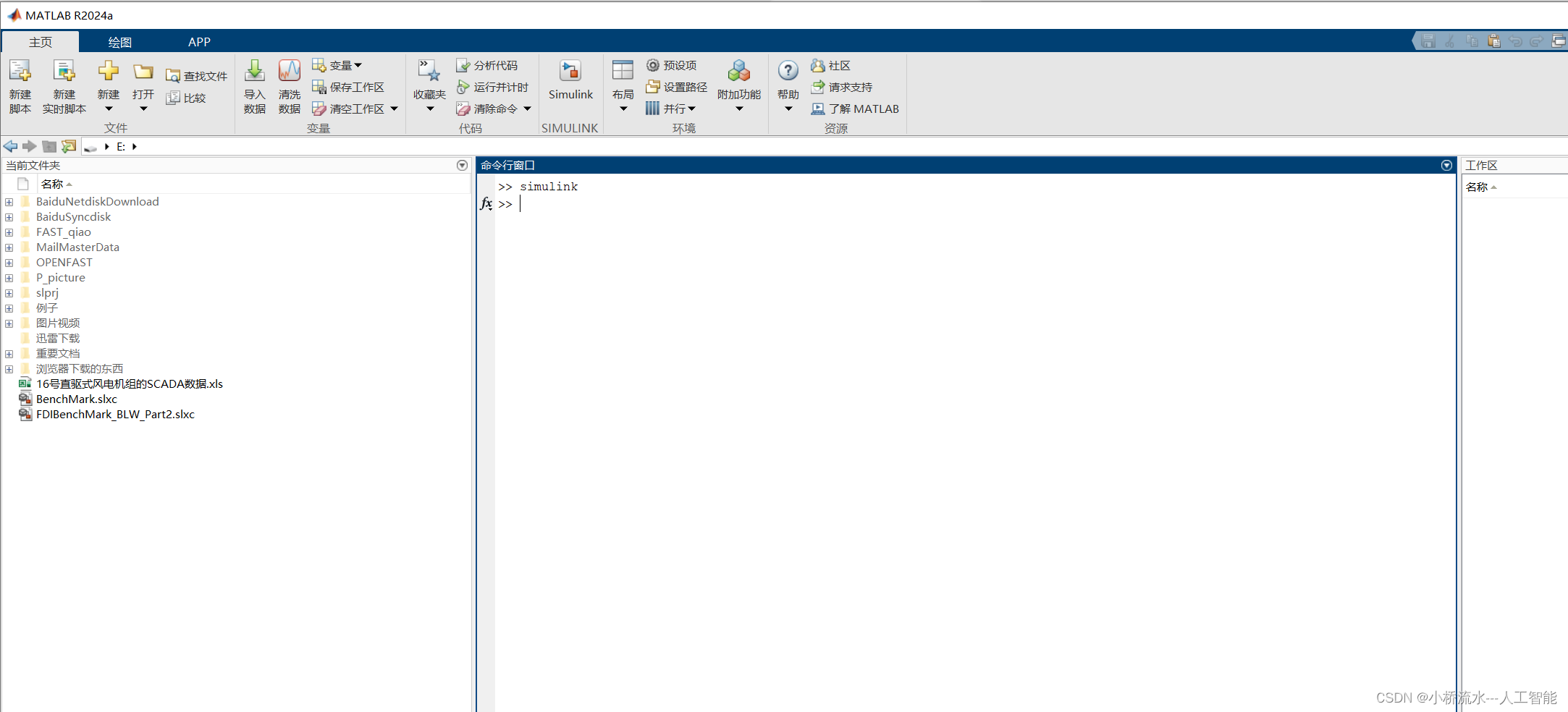Switch to the 主页 home tab
This screenshot has height=712, width=1568.
point(41,42)
